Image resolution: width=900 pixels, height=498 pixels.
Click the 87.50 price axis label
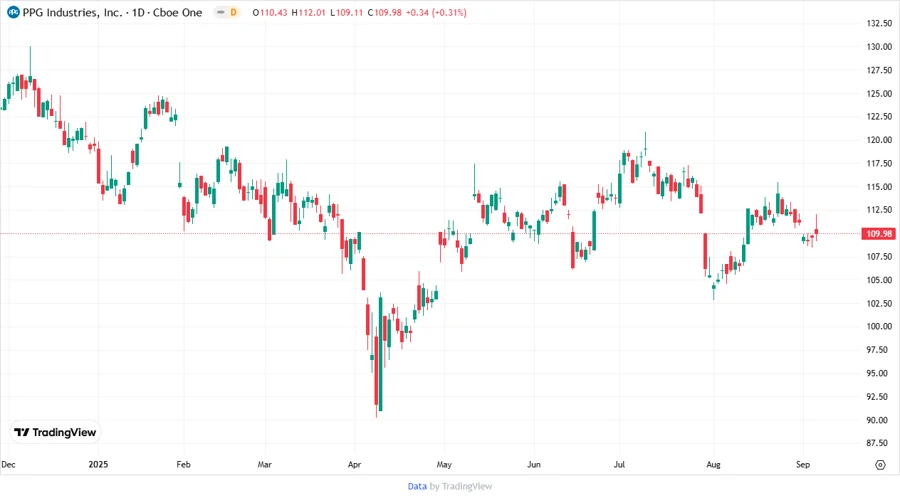click(x=879, y=443)
